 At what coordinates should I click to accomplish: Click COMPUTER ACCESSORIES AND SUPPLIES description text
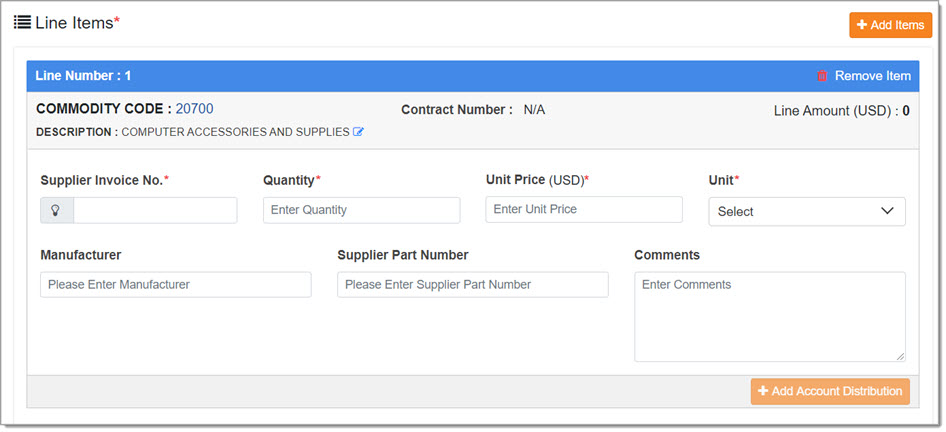(235, 132)
